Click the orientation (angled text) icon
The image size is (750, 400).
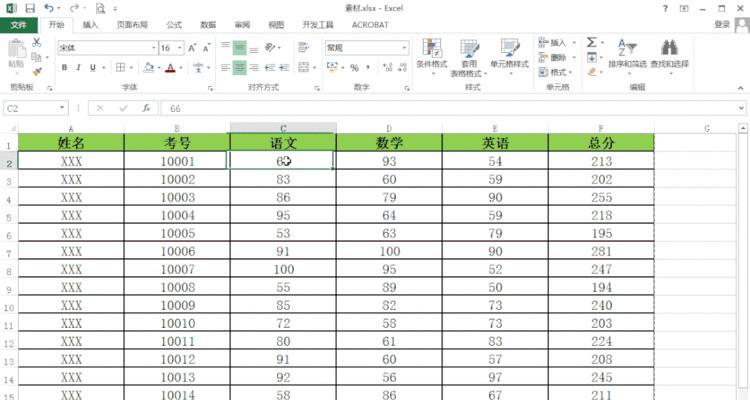[270, 47]
